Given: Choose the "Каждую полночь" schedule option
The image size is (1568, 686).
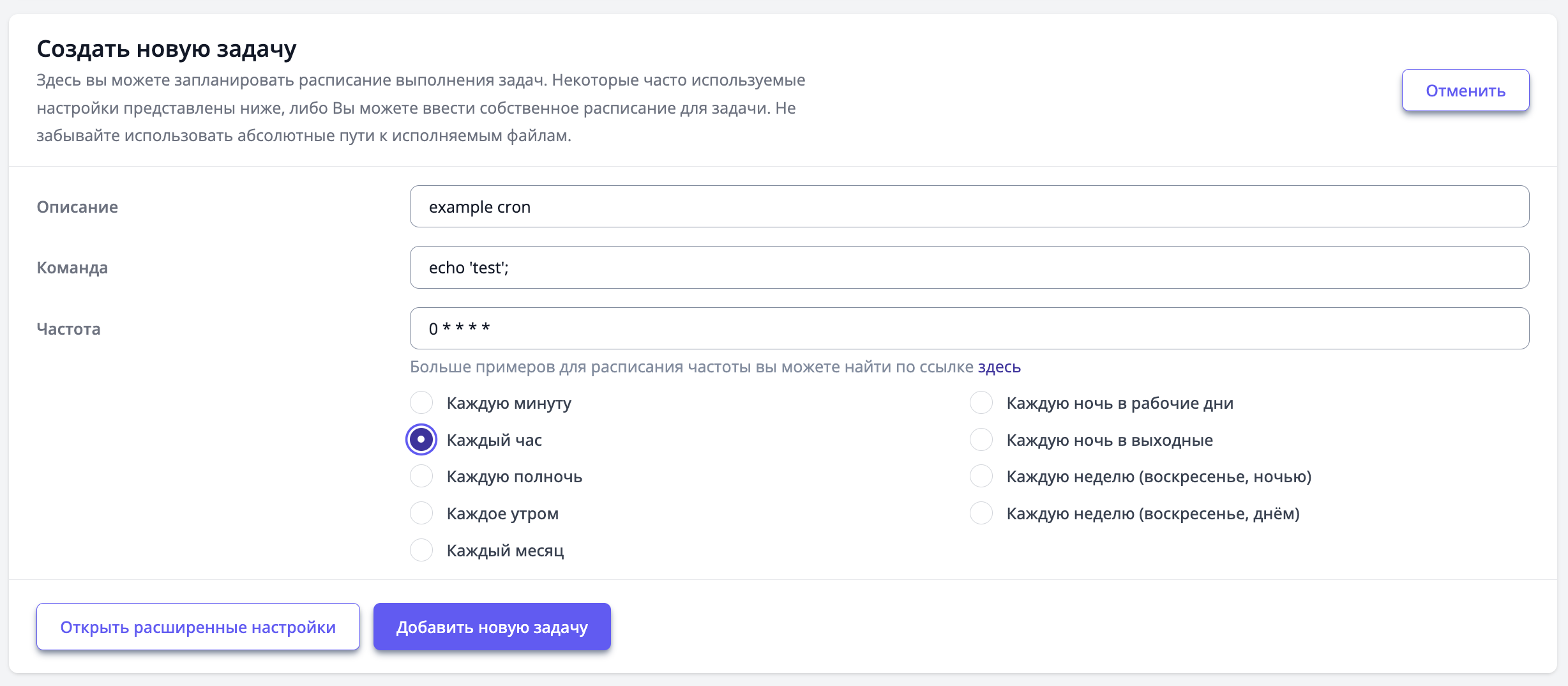Looking at the screenshot, I should click(x=421, y=476).
